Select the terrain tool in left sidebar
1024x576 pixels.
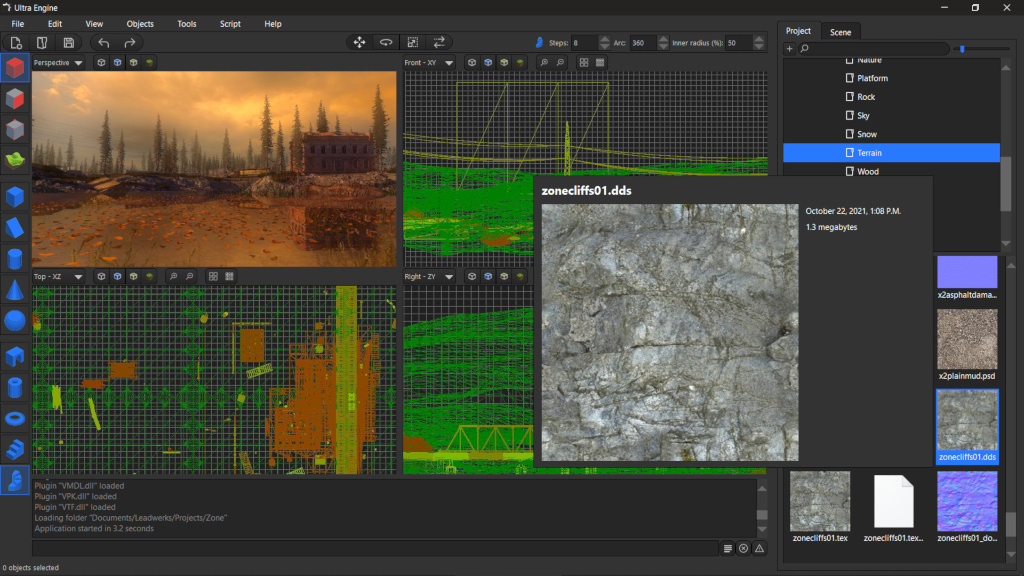(15, 160)
